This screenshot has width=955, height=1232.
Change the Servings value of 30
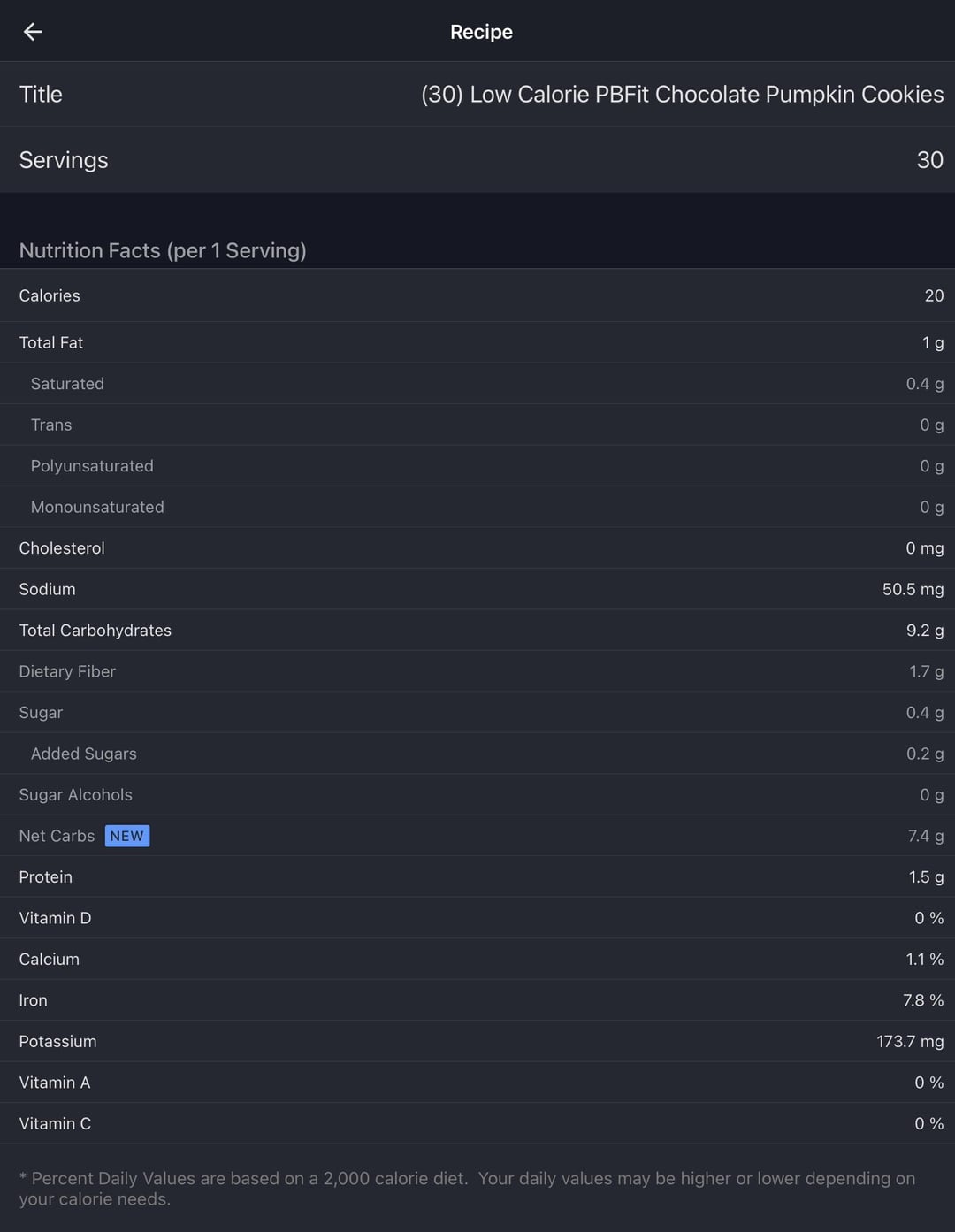[477, 160]
